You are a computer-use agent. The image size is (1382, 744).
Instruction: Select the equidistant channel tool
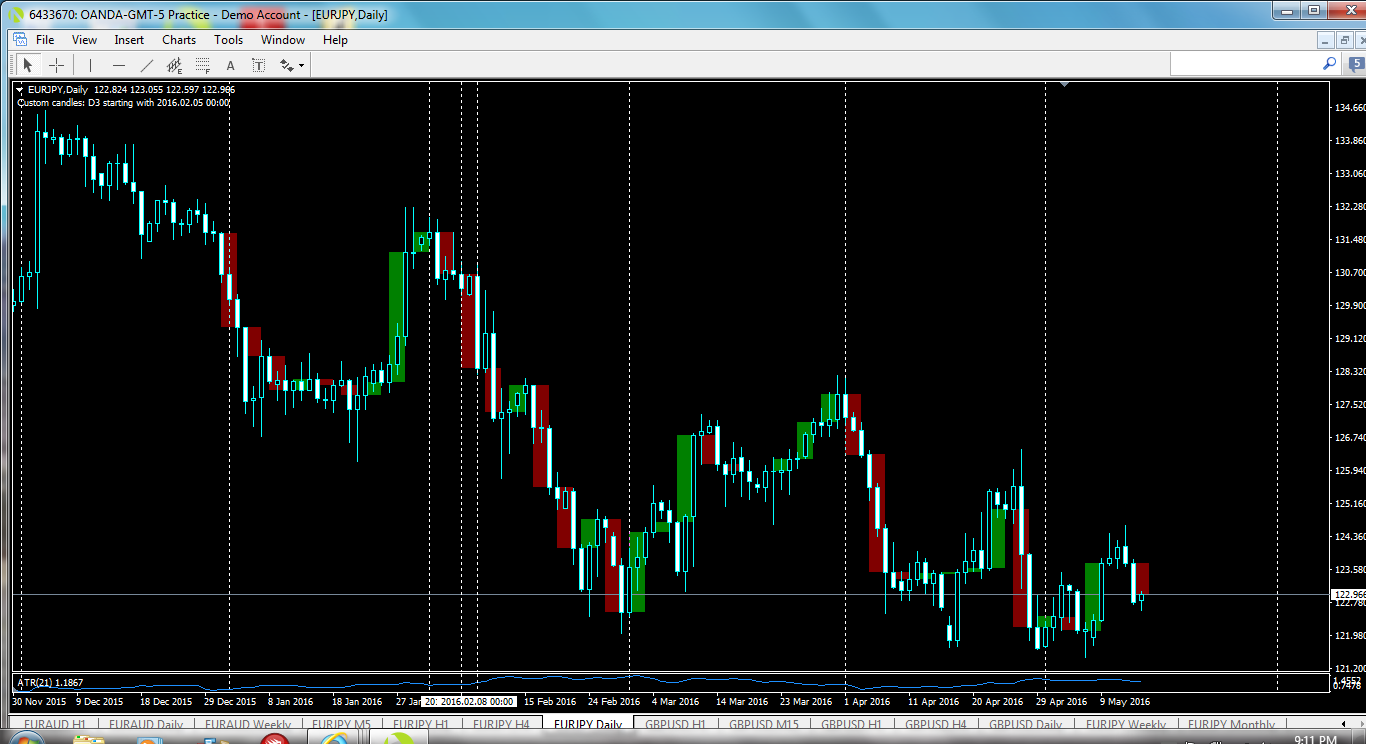(x=175, y=65)
